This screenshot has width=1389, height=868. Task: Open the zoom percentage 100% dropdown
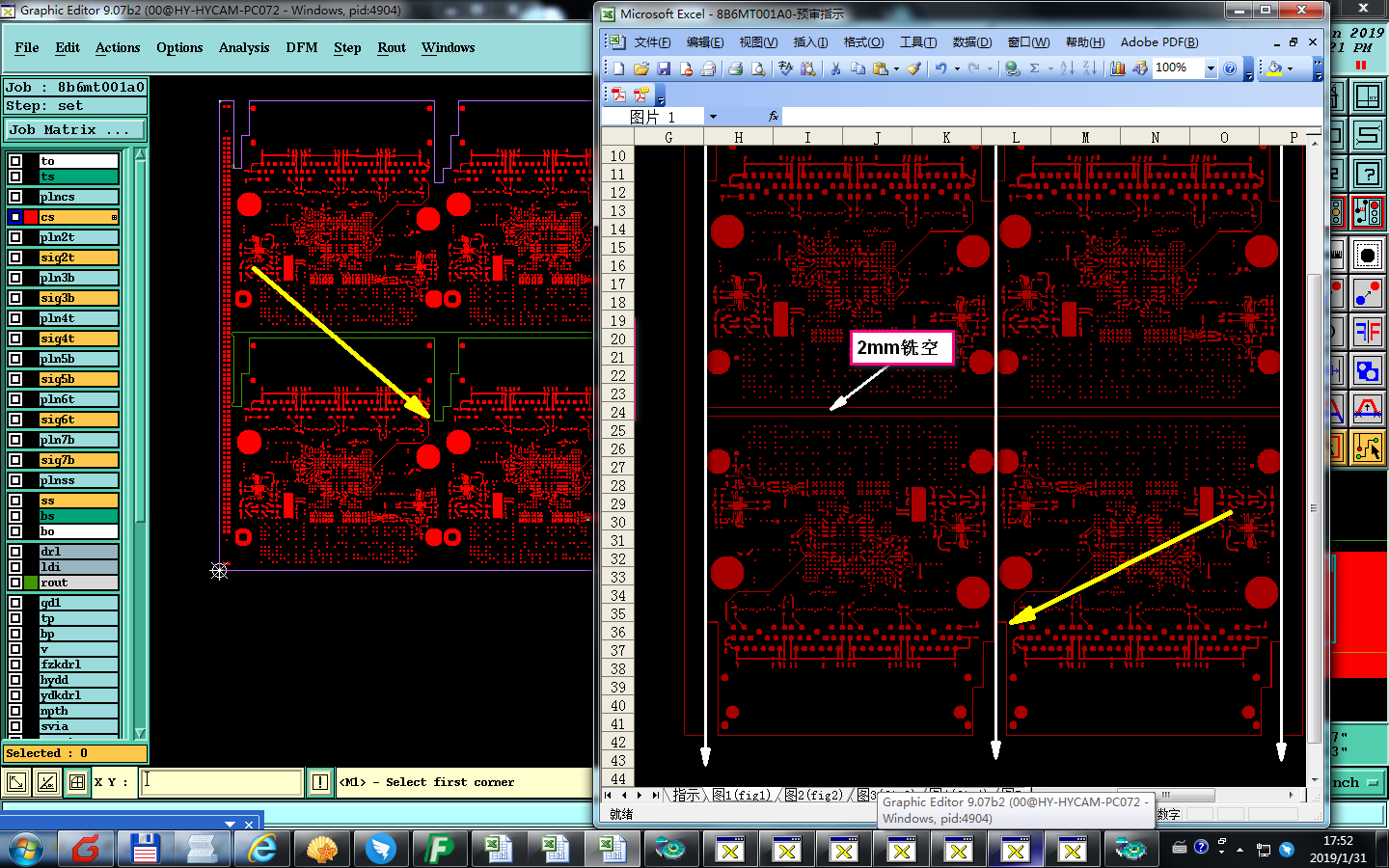1211,68
